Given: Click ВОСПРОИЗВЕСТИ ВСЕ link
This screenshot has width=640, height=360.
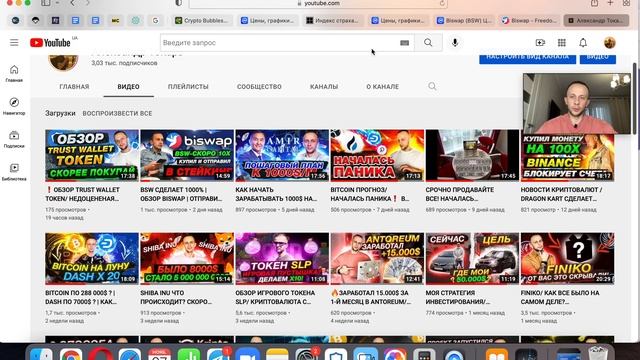Looking at the screenshot, I should pos(117,113).
